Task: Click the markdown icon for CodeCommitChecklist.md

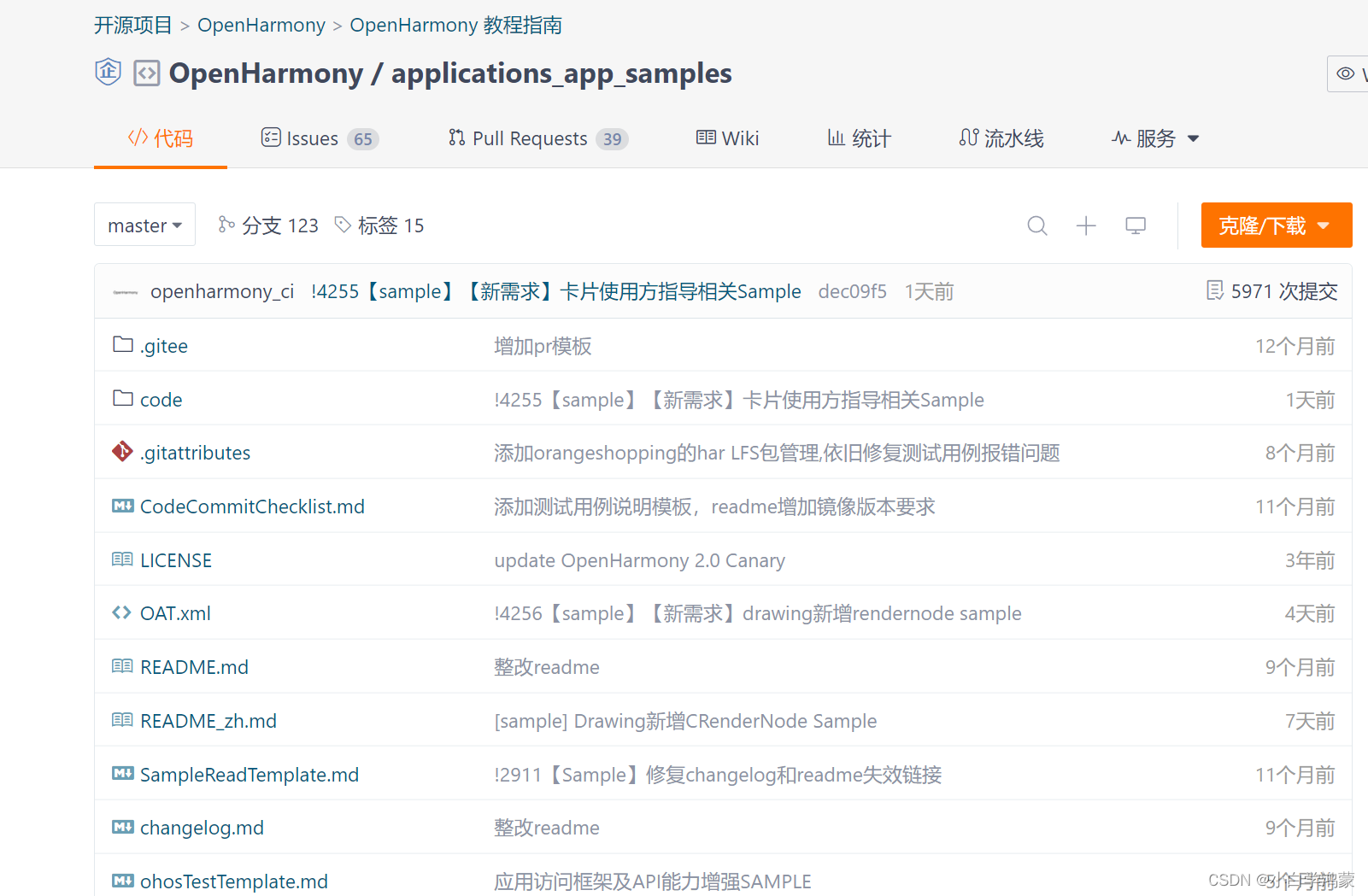Action: [x=123, y=506]
